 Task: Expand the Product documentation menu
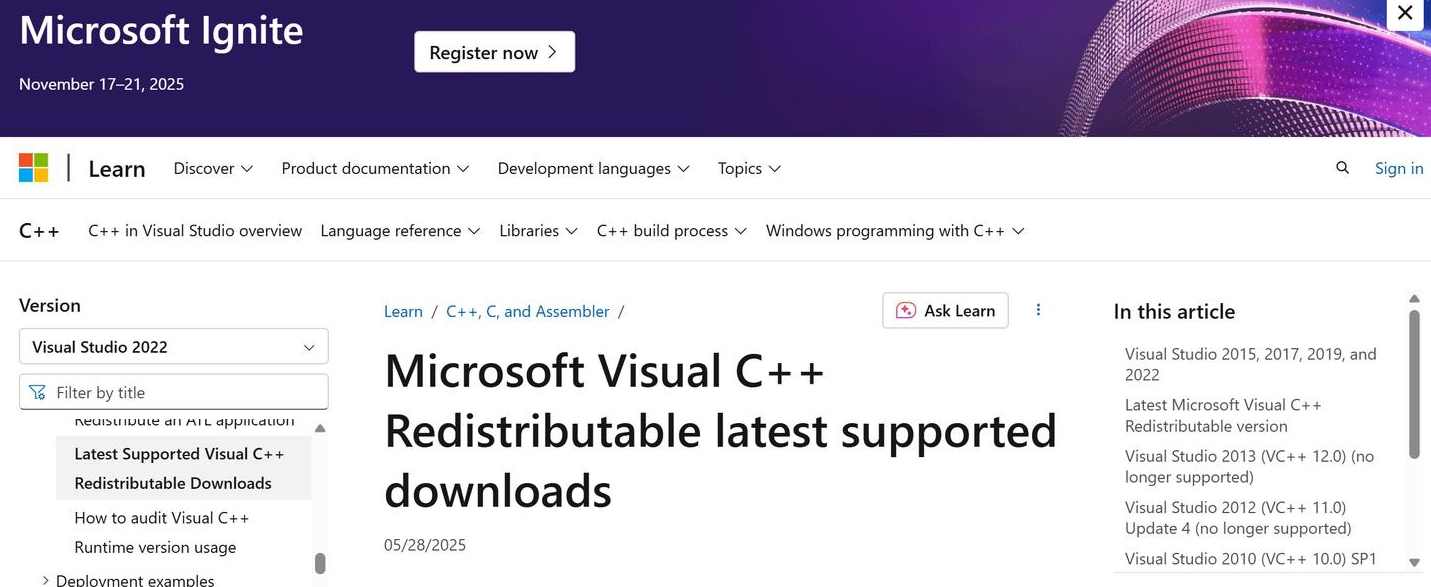pyautogui.click(x=375, y=168)
